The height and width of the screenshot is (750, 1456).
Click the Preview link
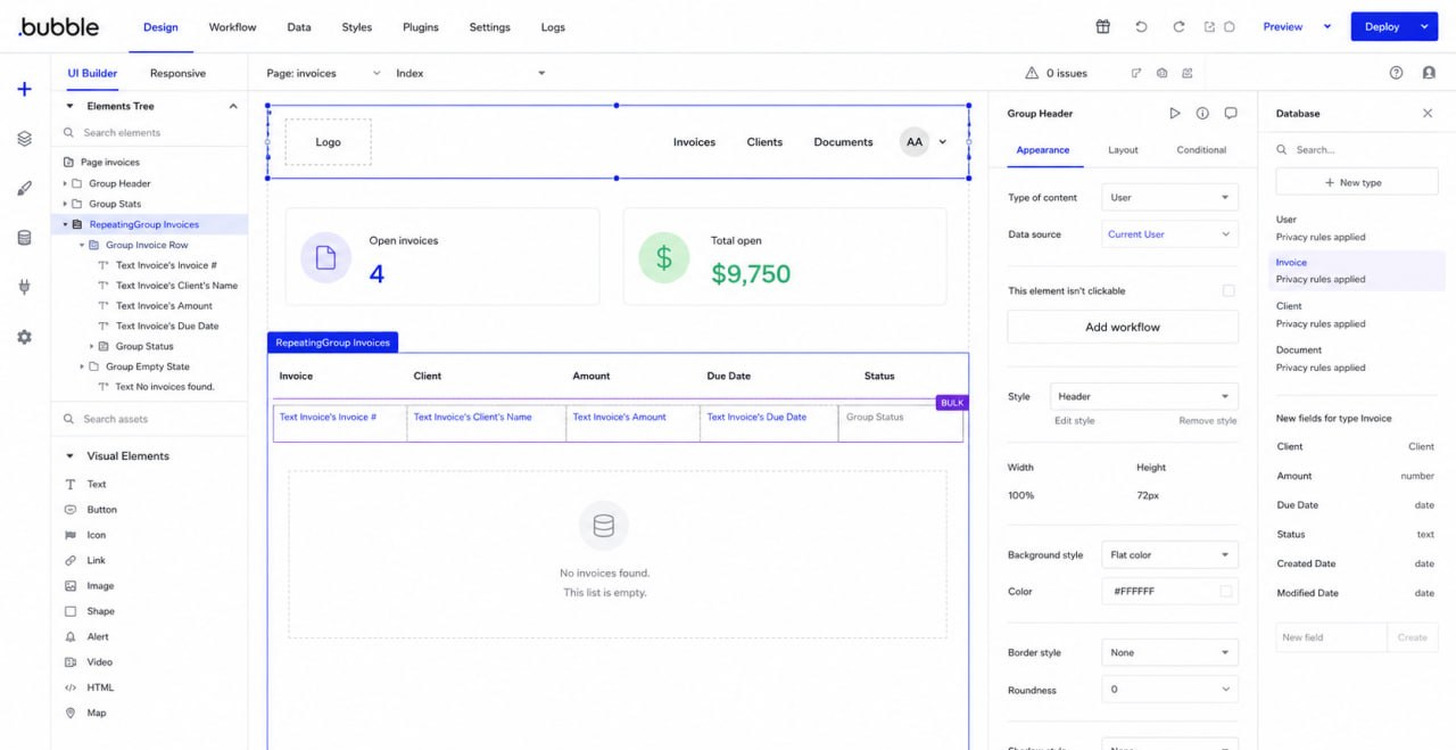[x=1283, y=27]
